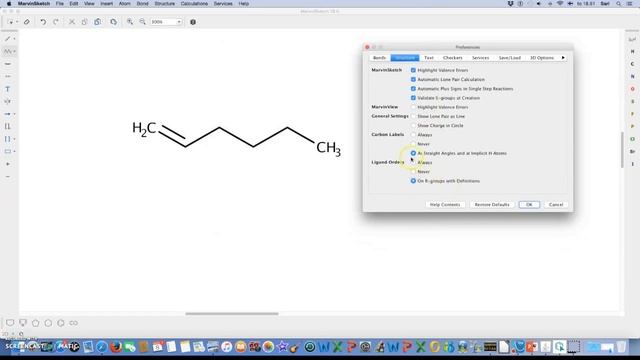This screenshot has width=640, height=360.
Task: Toggle Automatic Plus Signs in Single Step Reactions
Action: (x=413, y=89)
